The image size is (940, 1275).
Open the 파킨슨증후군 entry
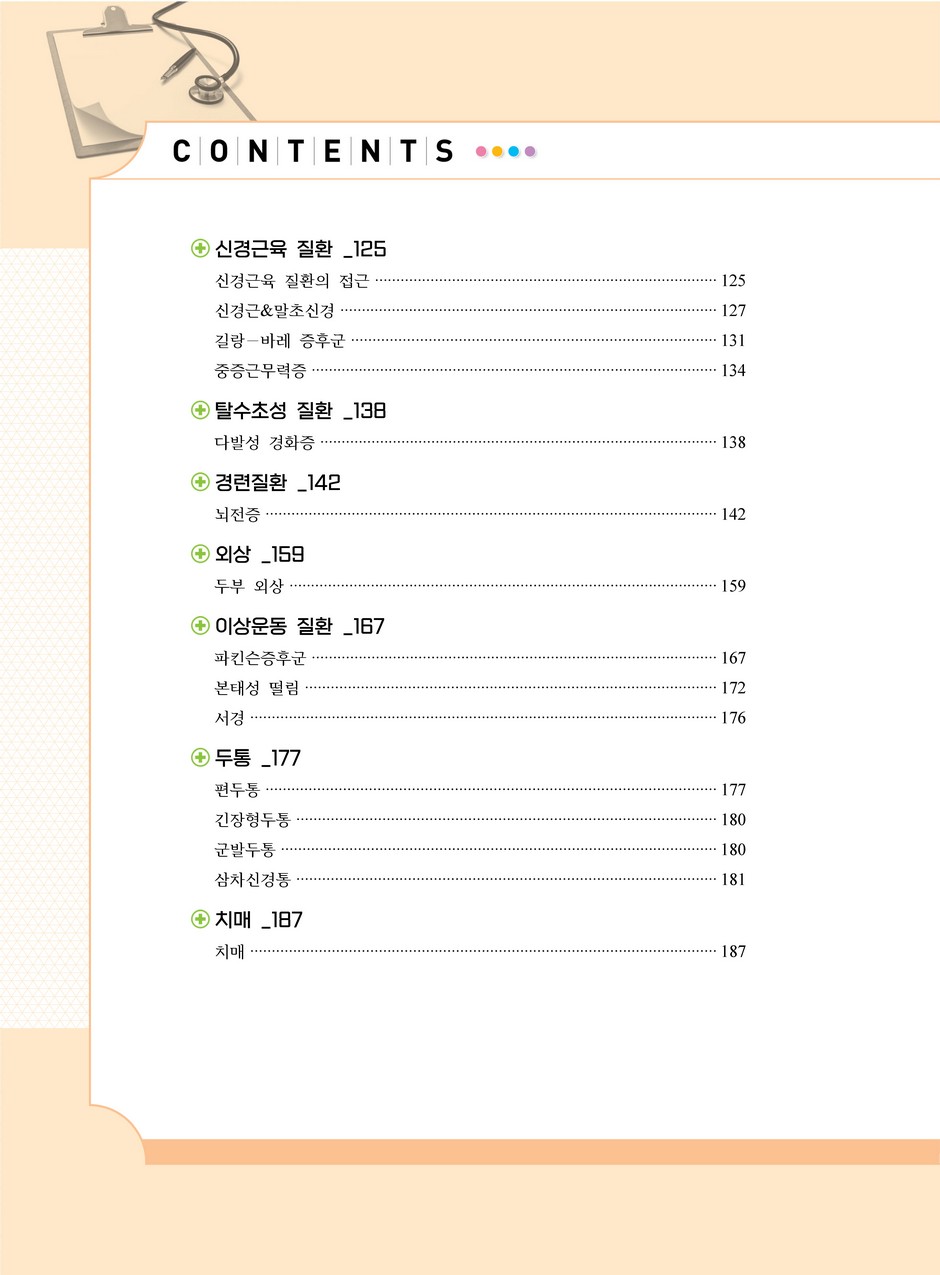pyautogui.click(x=480, y=658)
